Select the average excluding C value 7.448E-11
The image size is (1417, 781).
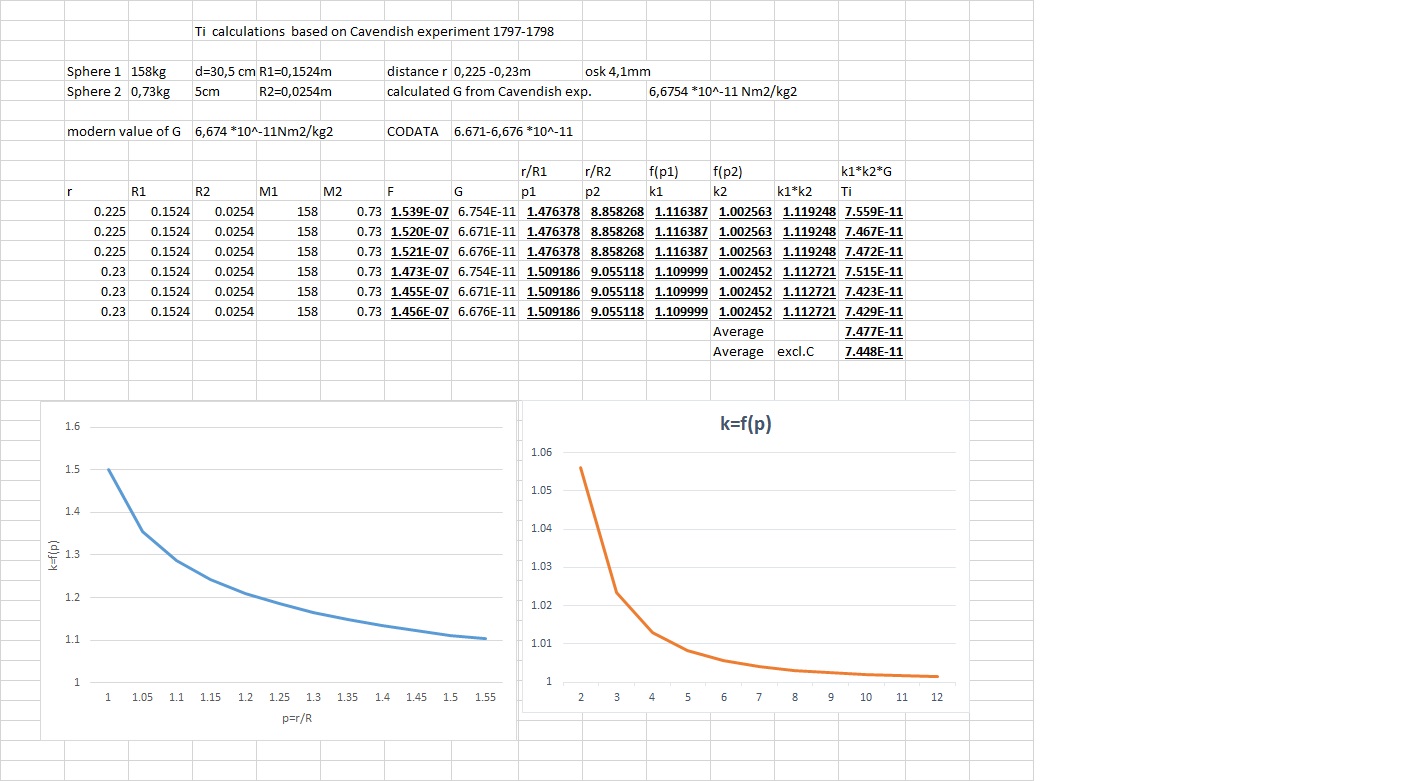click(x=873, y=351)
